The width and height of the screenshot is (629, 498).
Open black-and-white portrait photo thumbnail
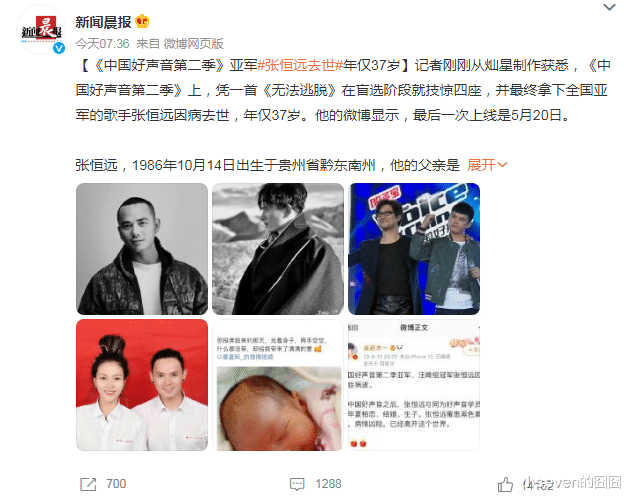142,249
